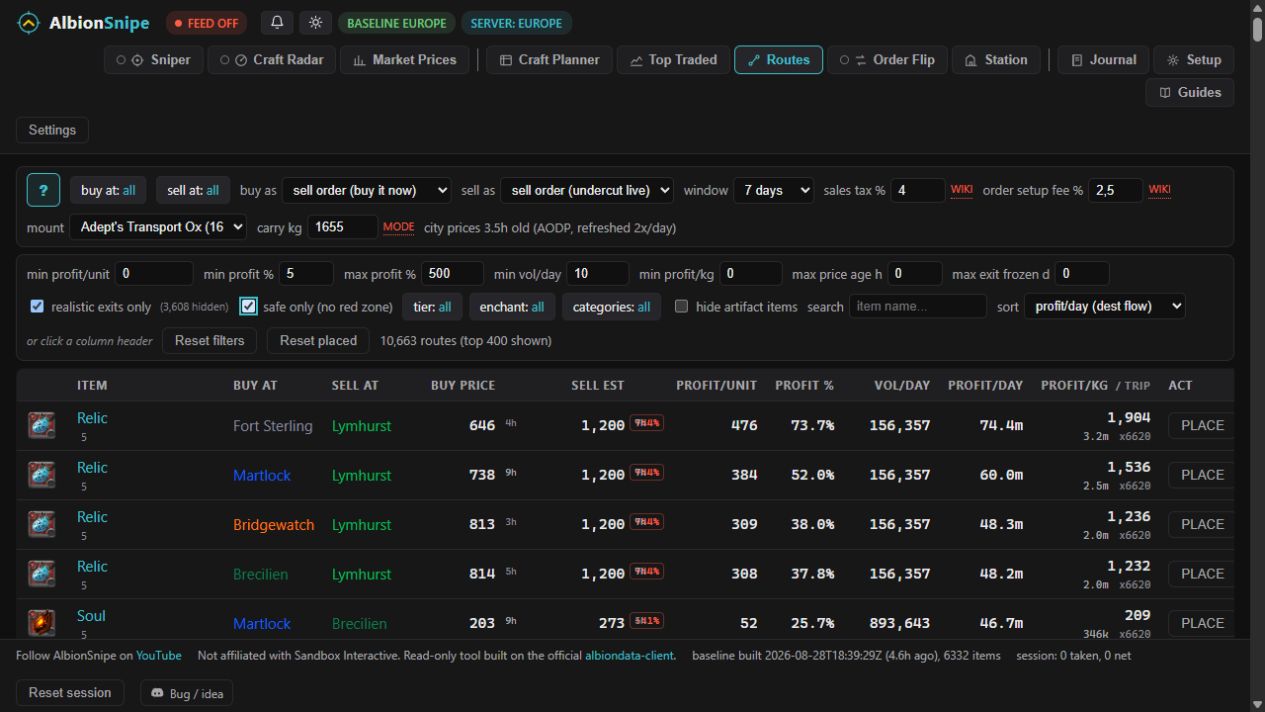The width and height of the screenshot is (1265, 712).
Task: Switch to Market Prices tab
Action: (405, 60)
